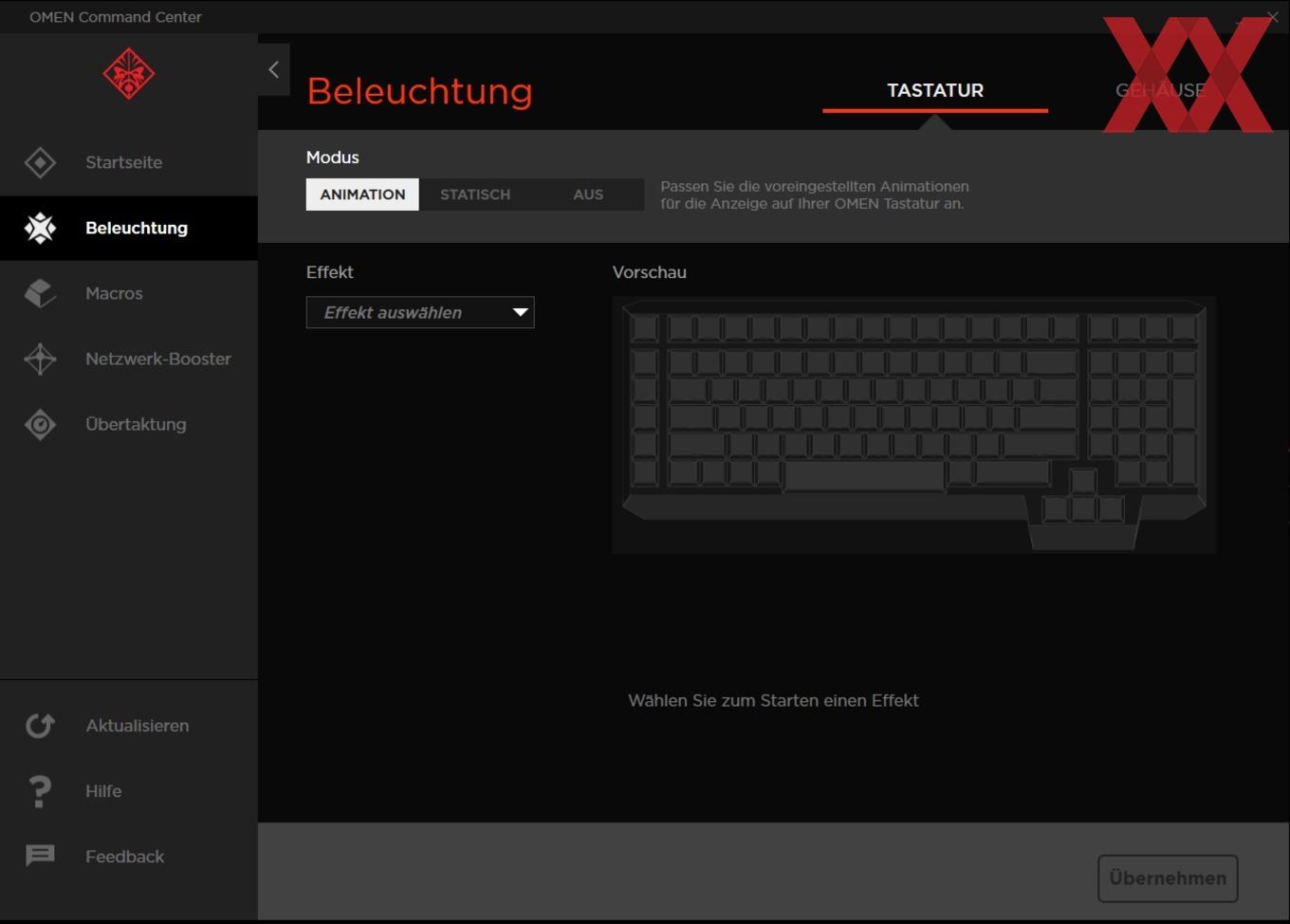Screen dimensions: 1290x924
Task: Collapse the sidebar with the chevron arrow
Action: [273, 69]
